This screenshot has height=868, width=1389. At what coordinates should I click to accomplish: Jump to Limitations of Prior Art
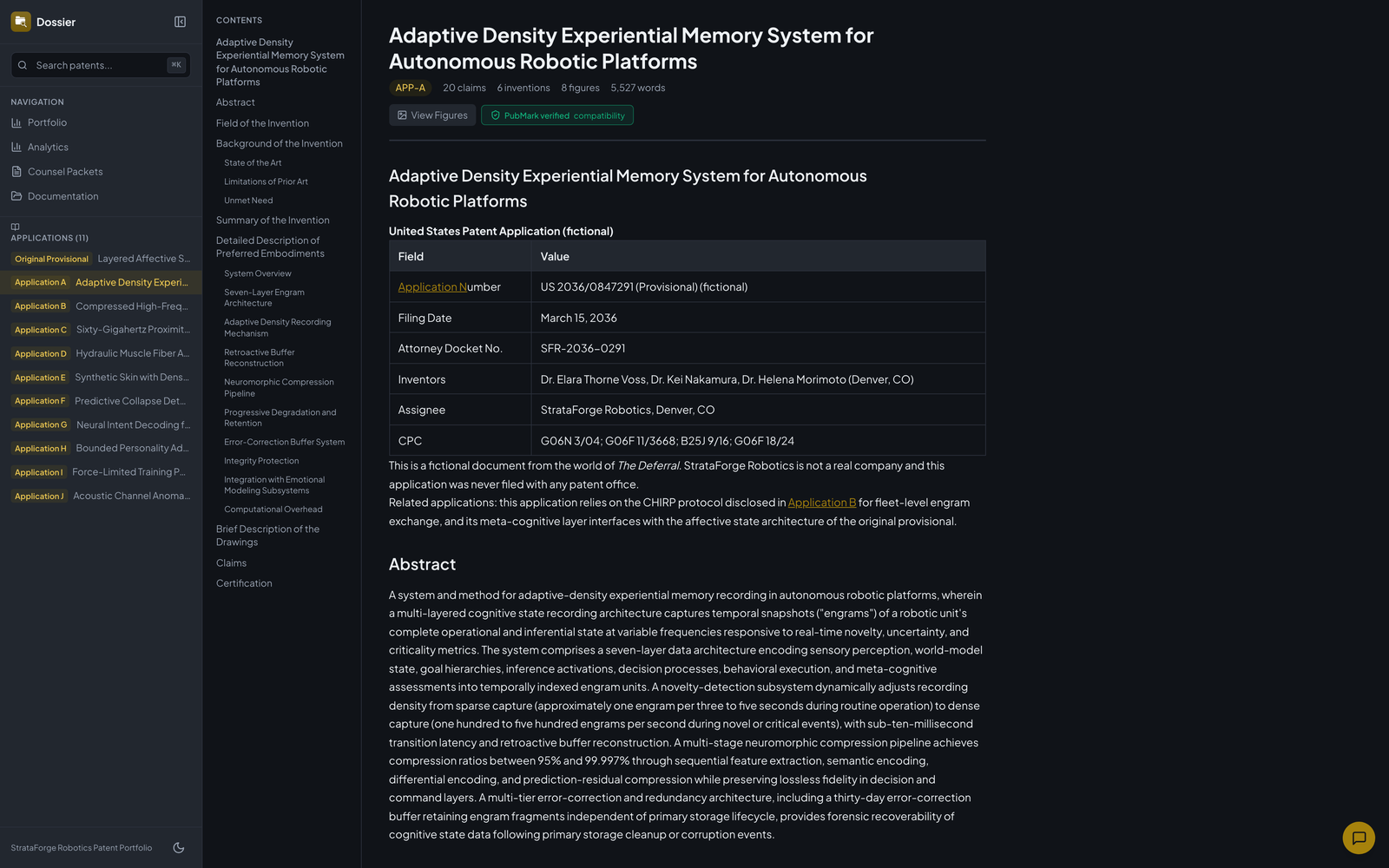[266, 182]
